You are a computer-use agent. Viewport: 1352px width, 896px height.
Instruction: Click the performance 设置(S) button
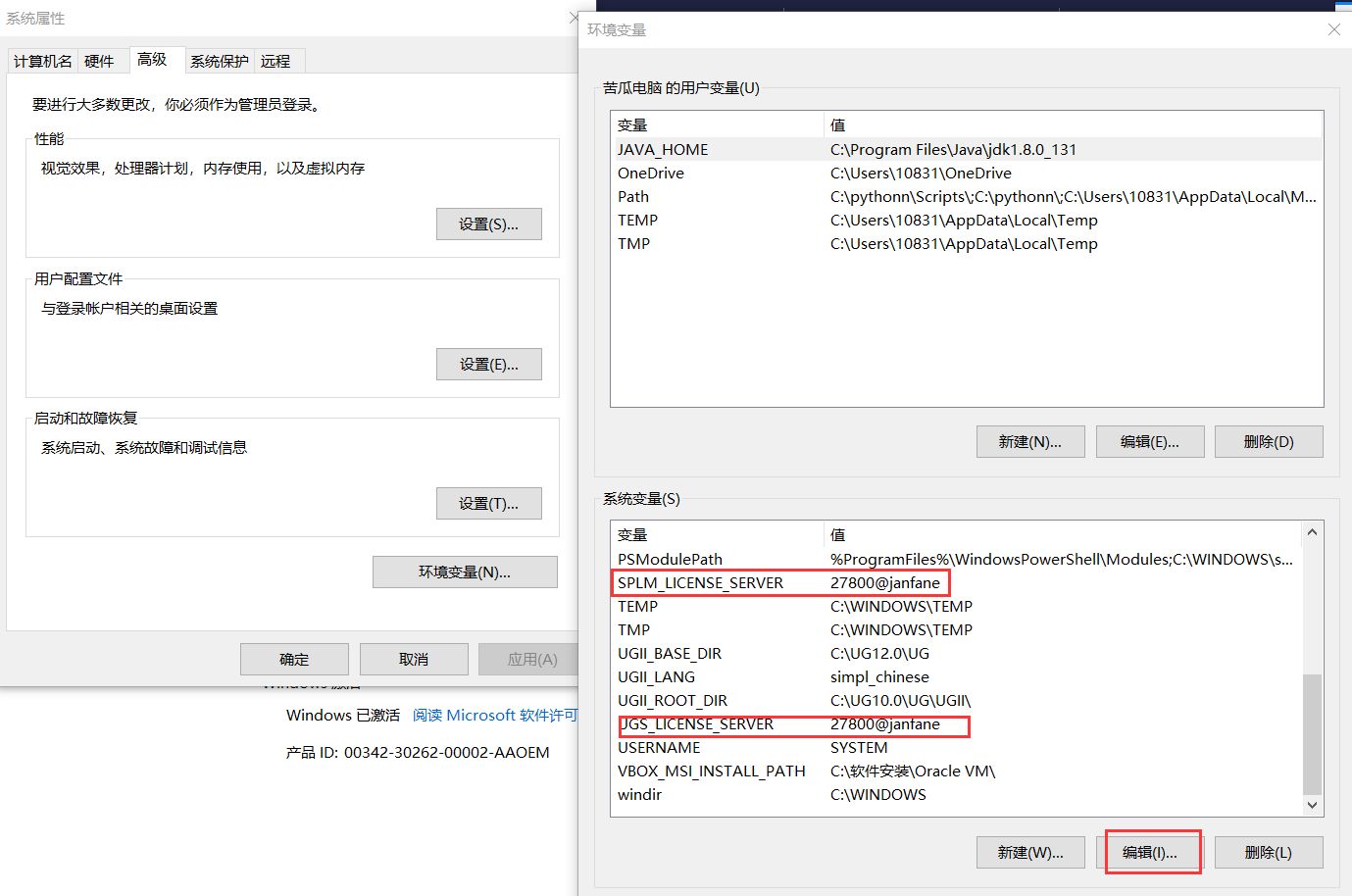(x=488, y=224)
